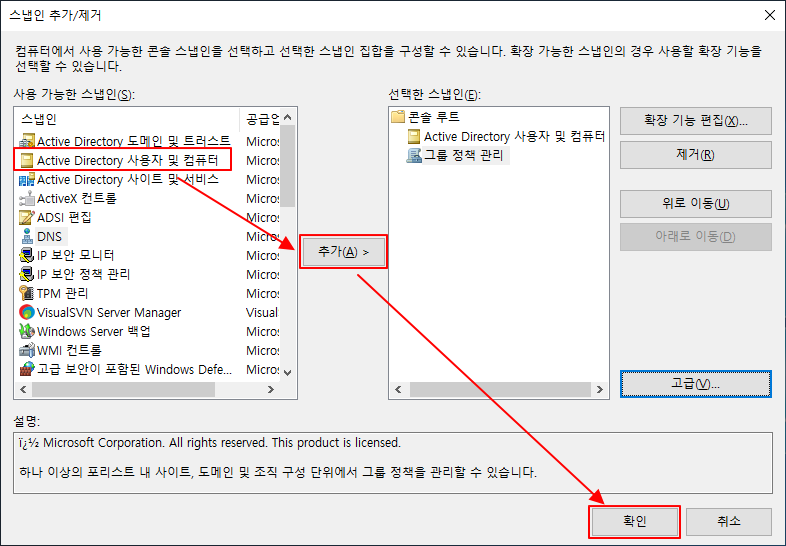786x546 pixels.
Task: Click the selected list scroll left arrow
Action: coord(398,390)
